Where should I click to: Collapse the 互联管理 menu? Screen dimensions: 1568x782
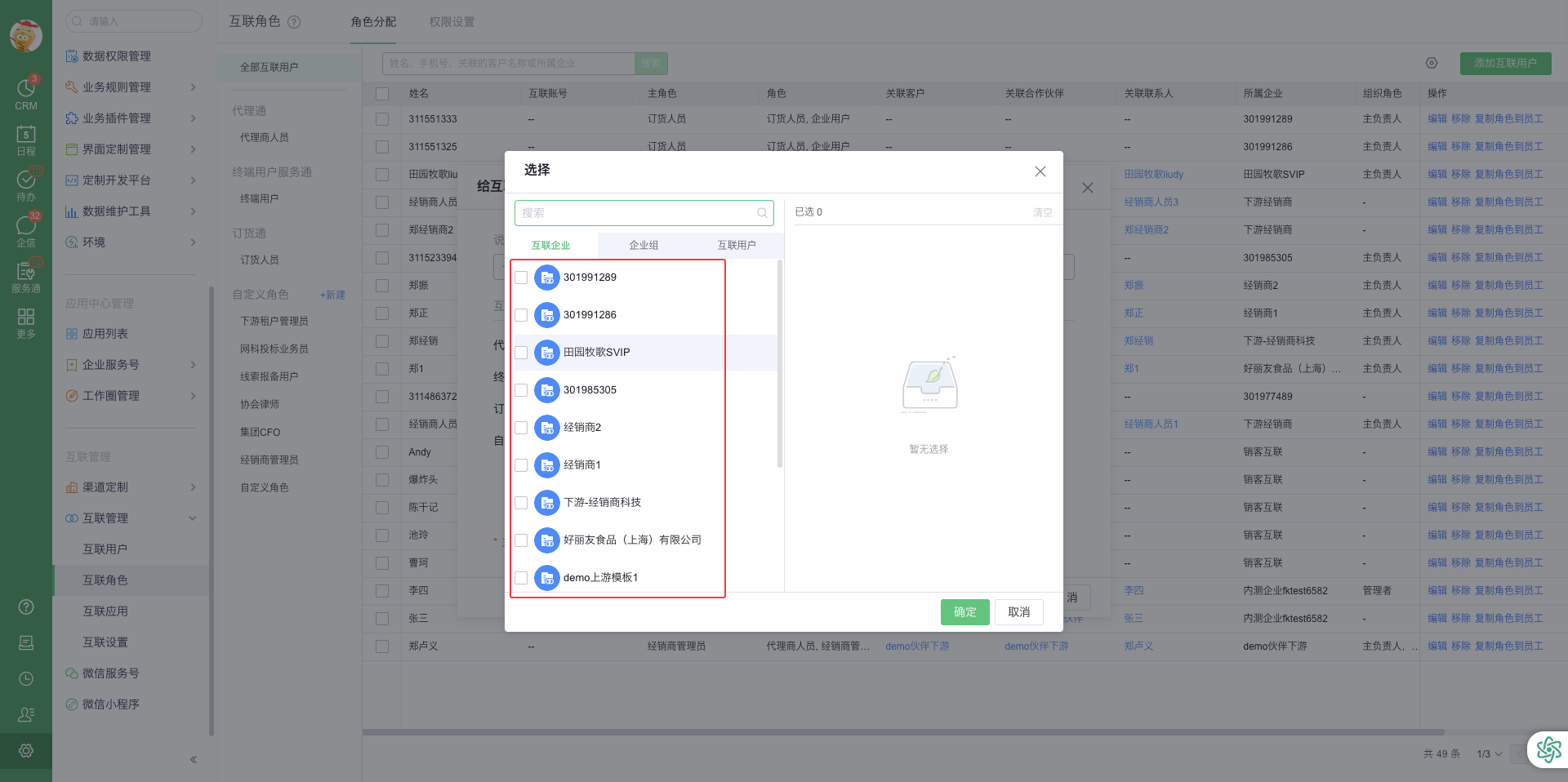coord(193,518)
